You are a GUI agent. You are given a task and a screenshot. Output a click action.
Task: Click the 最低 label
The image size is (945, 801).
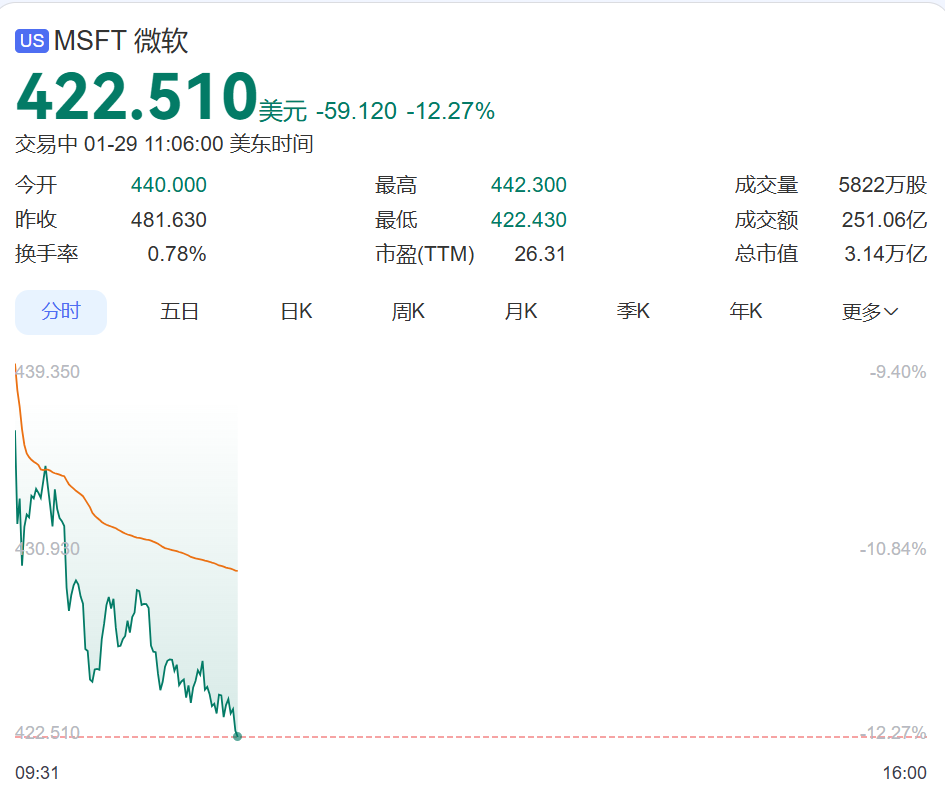396,219
